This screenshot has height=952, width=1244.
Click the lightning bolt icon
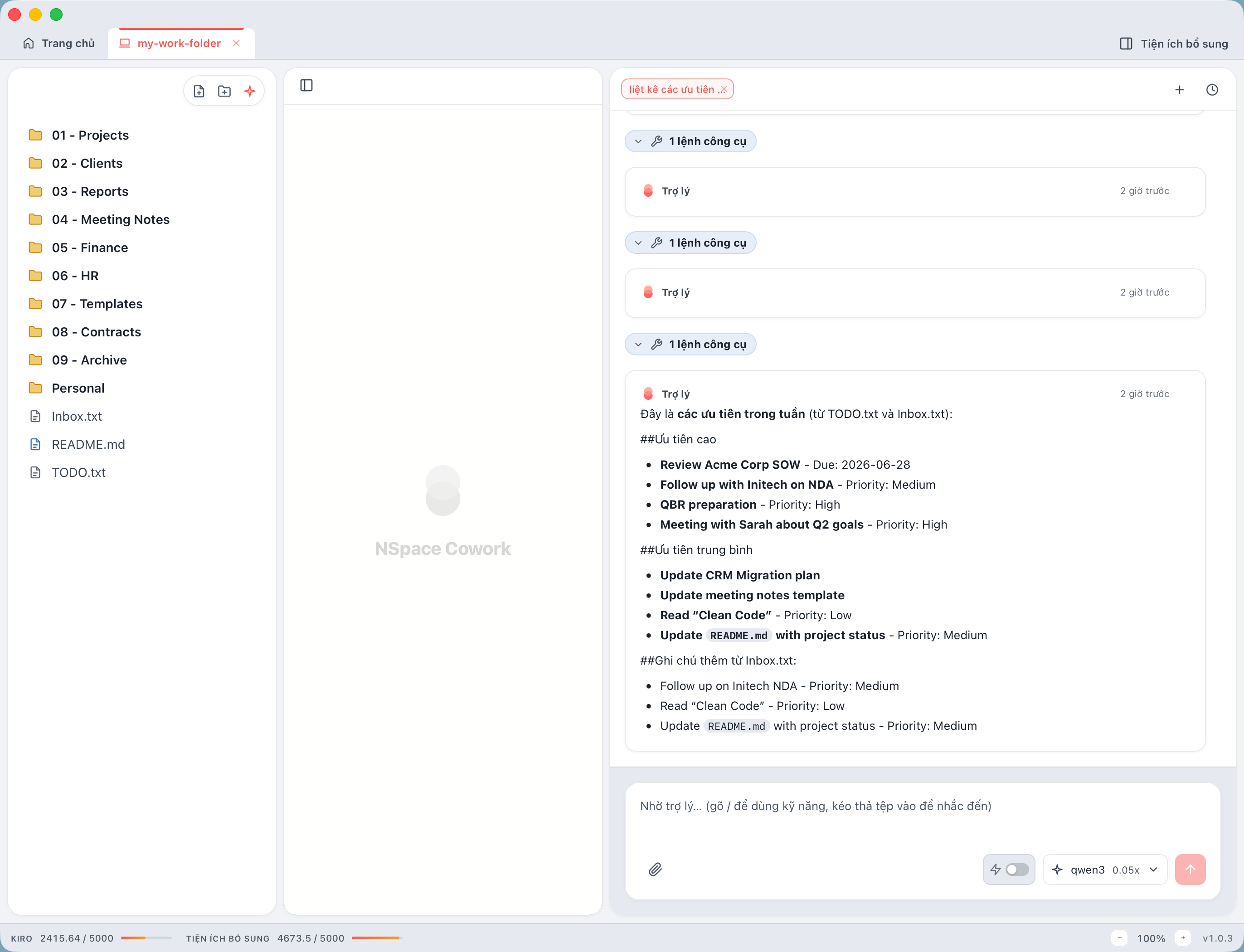click(995, 869)
